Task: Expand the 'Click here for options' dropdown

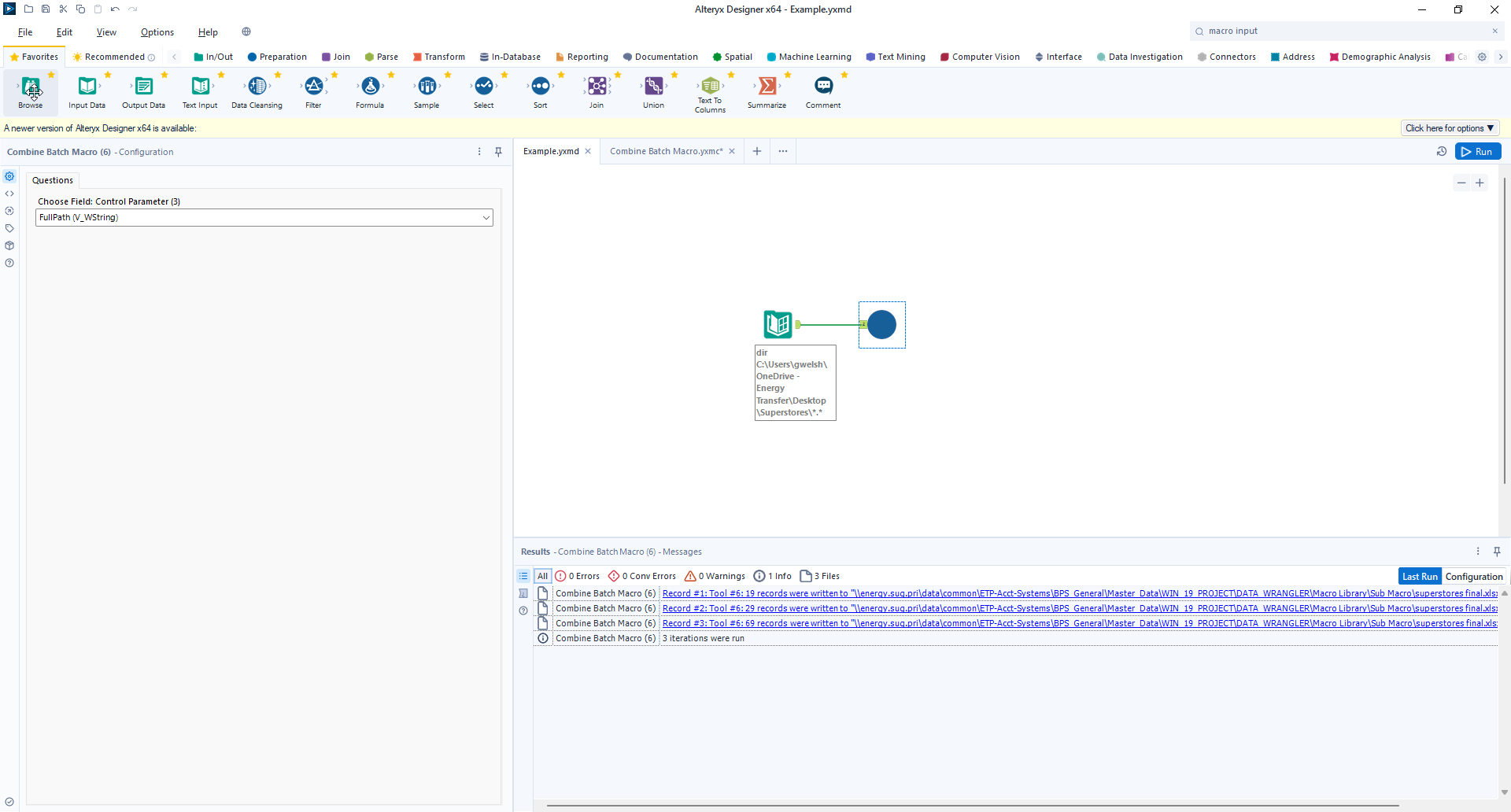Action: [x=1449, y=128]
